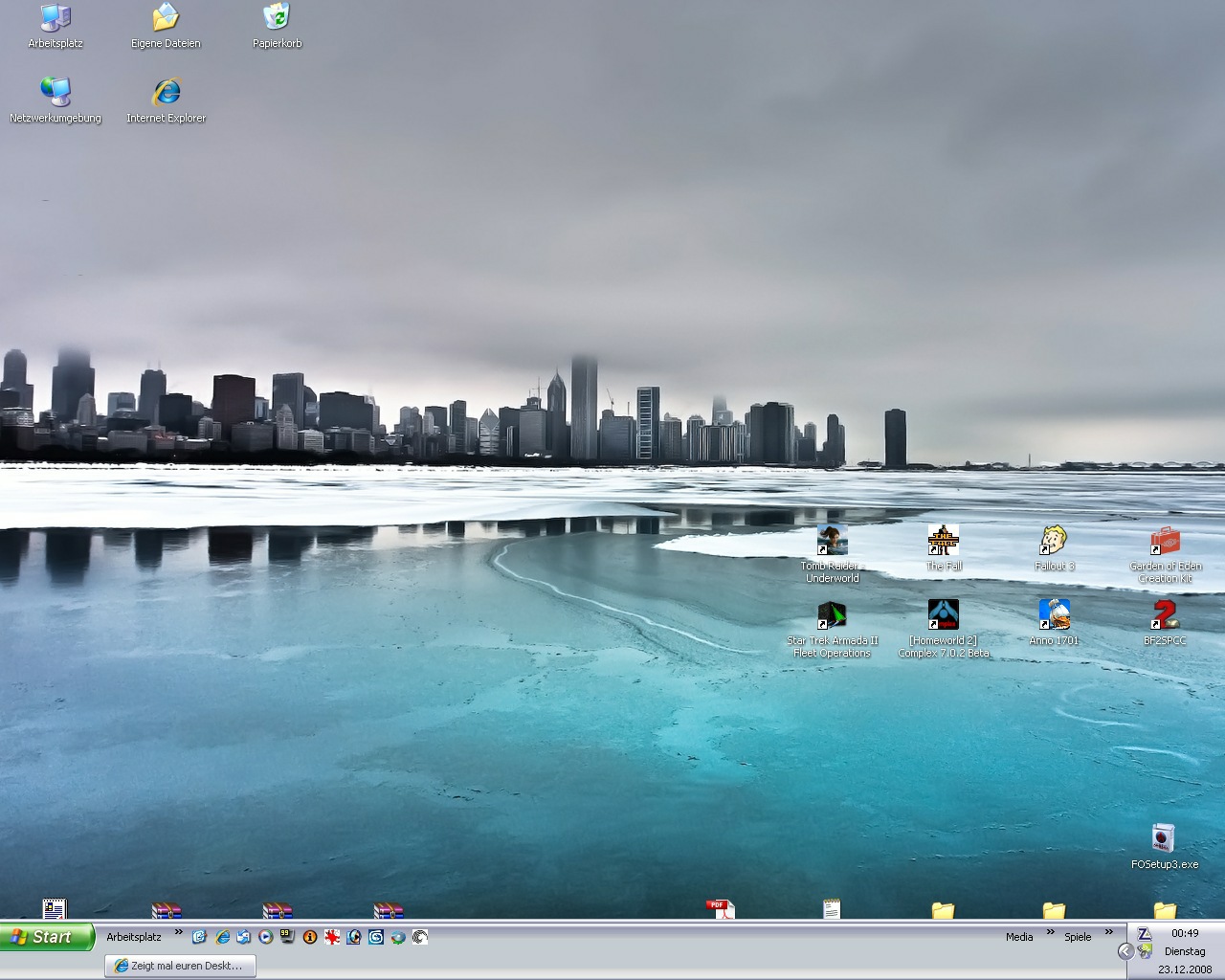Open the Arbeitsplatz desktop icon
The height and width of the screenshot is (980, 1225).
pos(56,19)
